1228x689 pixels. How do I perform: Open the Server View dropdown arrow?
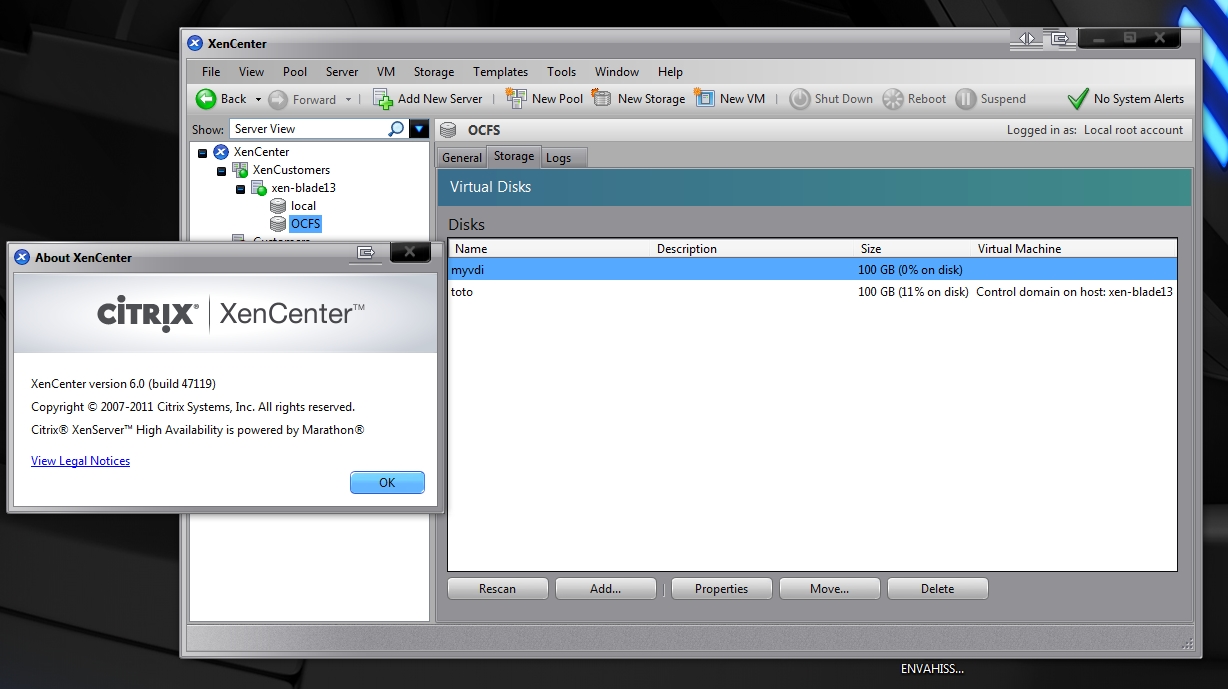[x=419, y=129]
